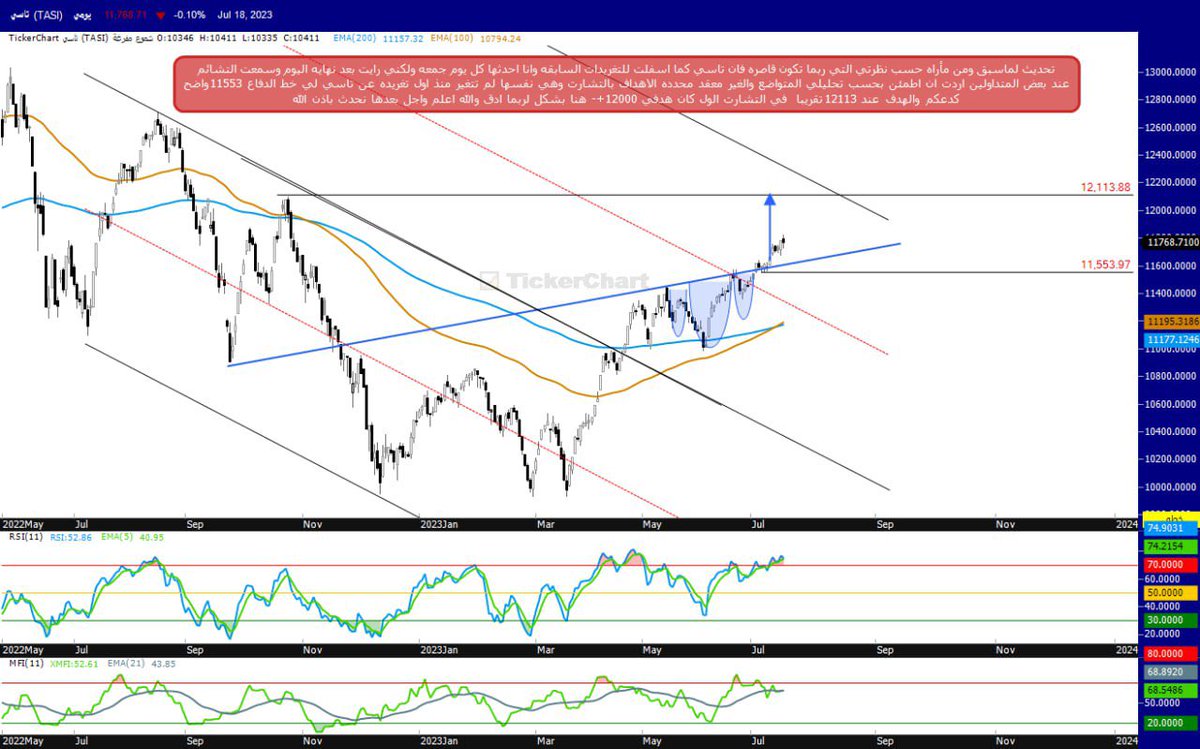Select the H:10411 high value
The width and height of the screenshot is (1200, 749).
[216, 38]
